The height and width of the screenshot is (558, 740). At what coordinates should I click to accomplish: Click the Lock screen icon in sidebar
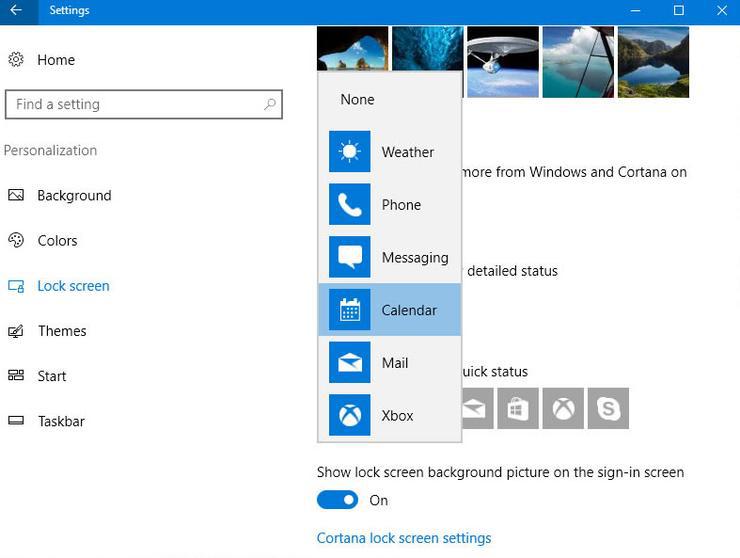(x=16, y=286)
